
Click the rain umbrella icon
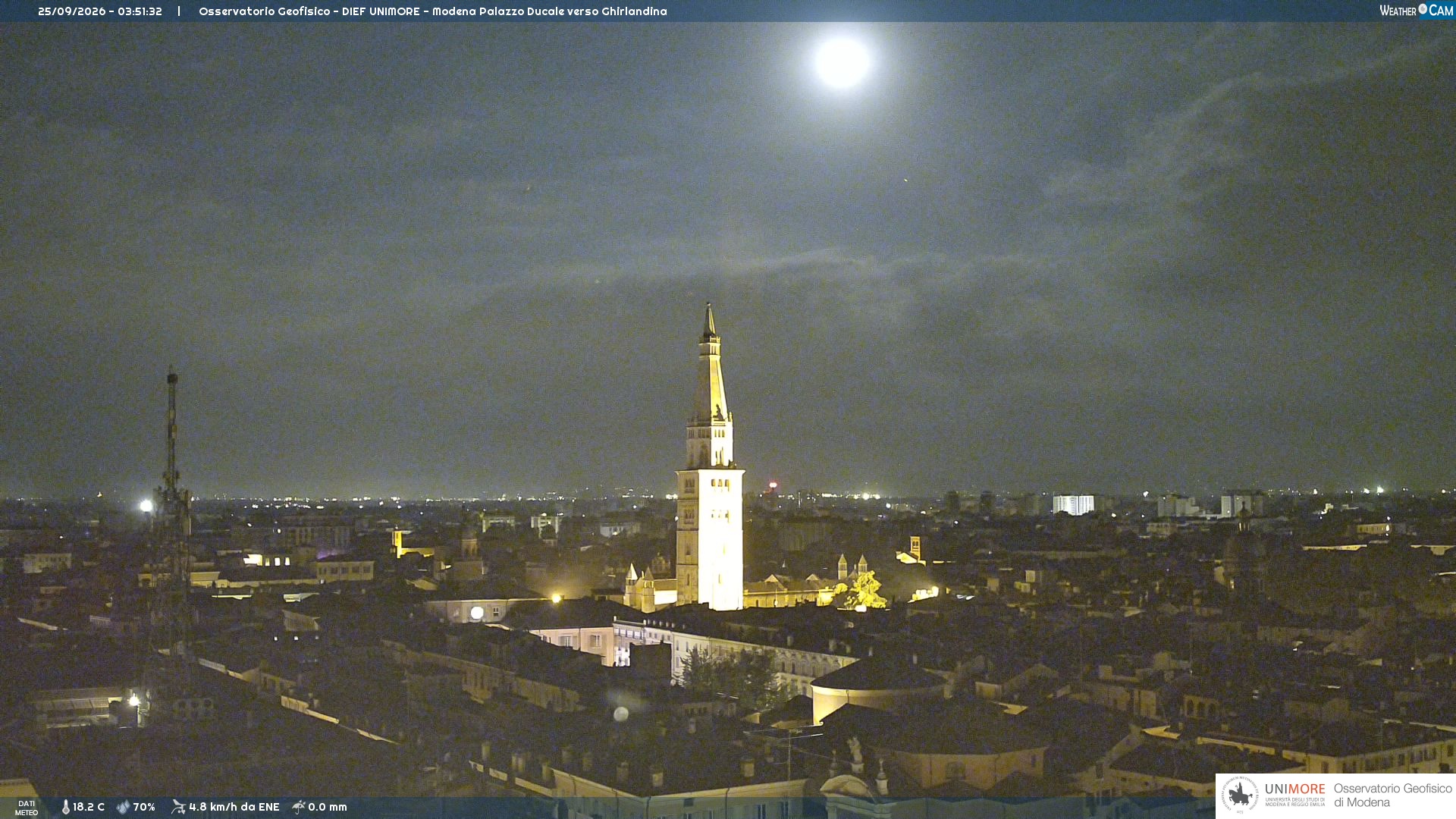(299, 807)
